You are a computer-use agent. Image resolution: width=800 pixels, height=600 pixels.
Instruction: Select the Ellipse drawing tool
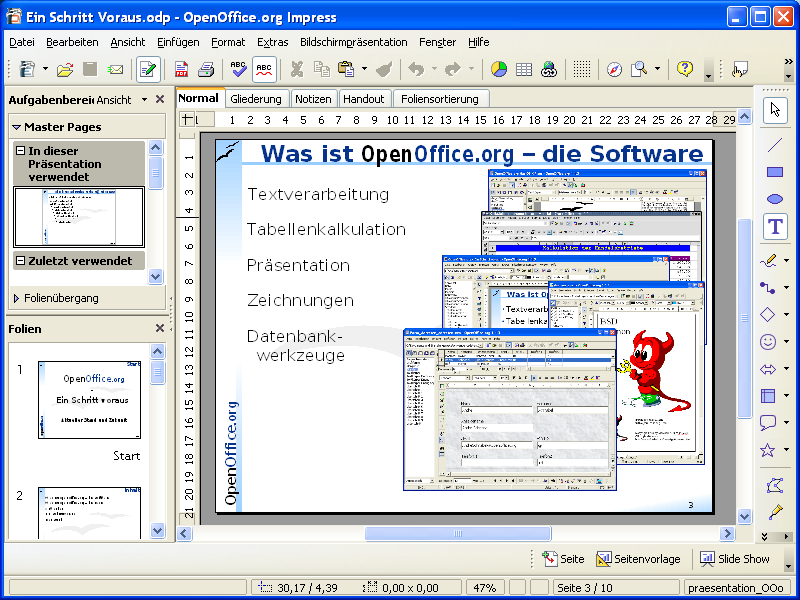pyautogui.click(x=775, y=199)
